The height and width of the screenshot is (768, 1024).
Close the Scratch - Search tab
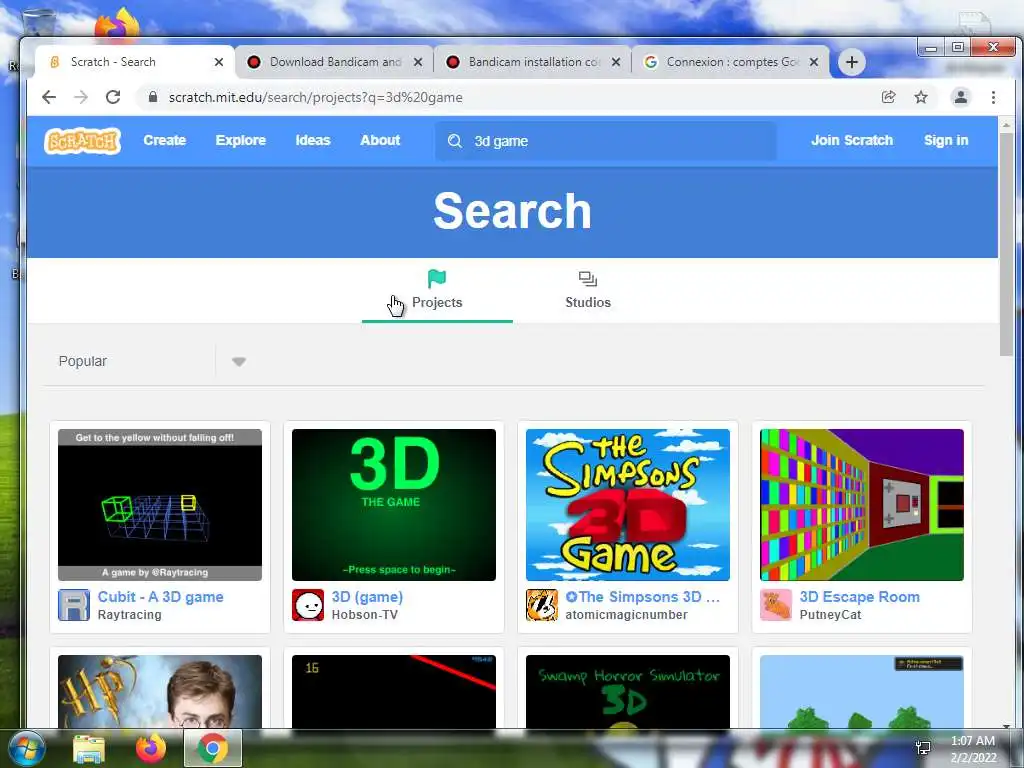(219, 62)
